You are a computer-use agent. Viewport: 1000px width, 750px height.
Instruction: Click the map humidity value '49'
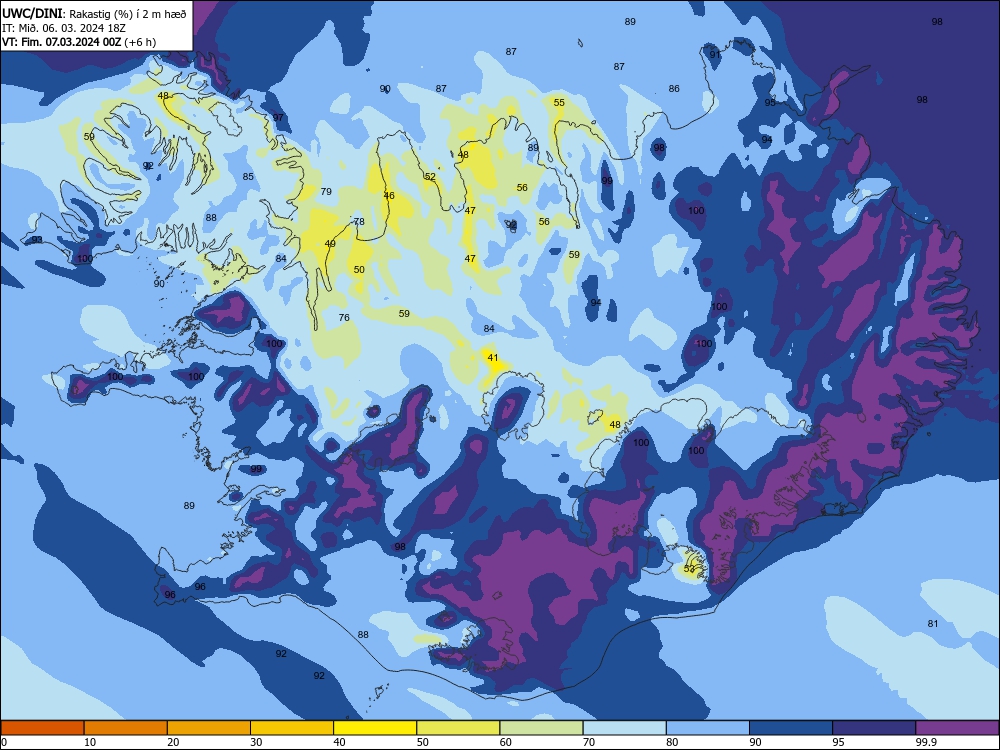pos(330,244)
